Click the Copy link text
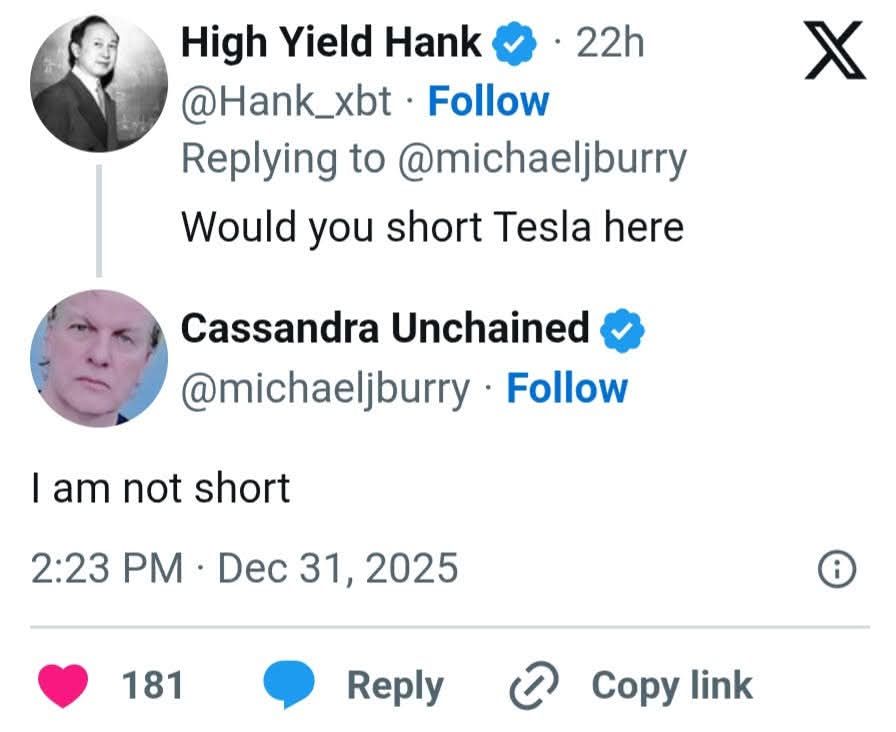 coord(671,686)
